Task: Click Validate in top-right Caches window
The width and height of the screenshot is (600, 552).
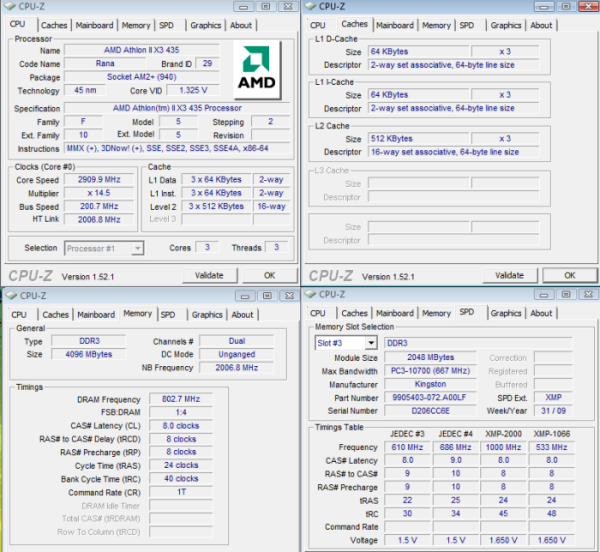Action: click(510, 275)
